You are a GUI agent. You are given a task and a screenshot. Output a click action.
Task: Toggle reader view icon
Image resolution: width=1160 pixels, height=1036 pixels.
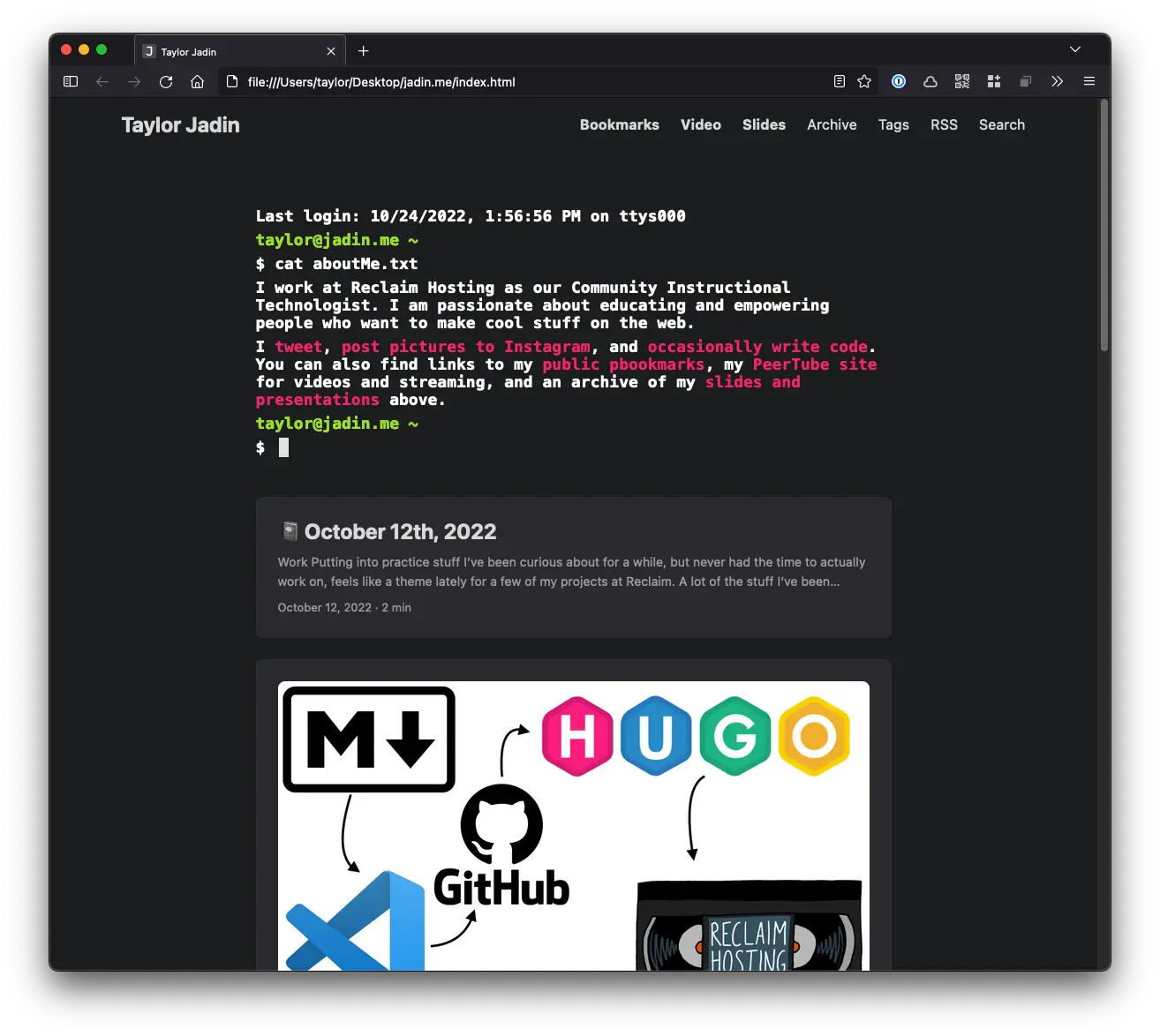tap(840, 81)
